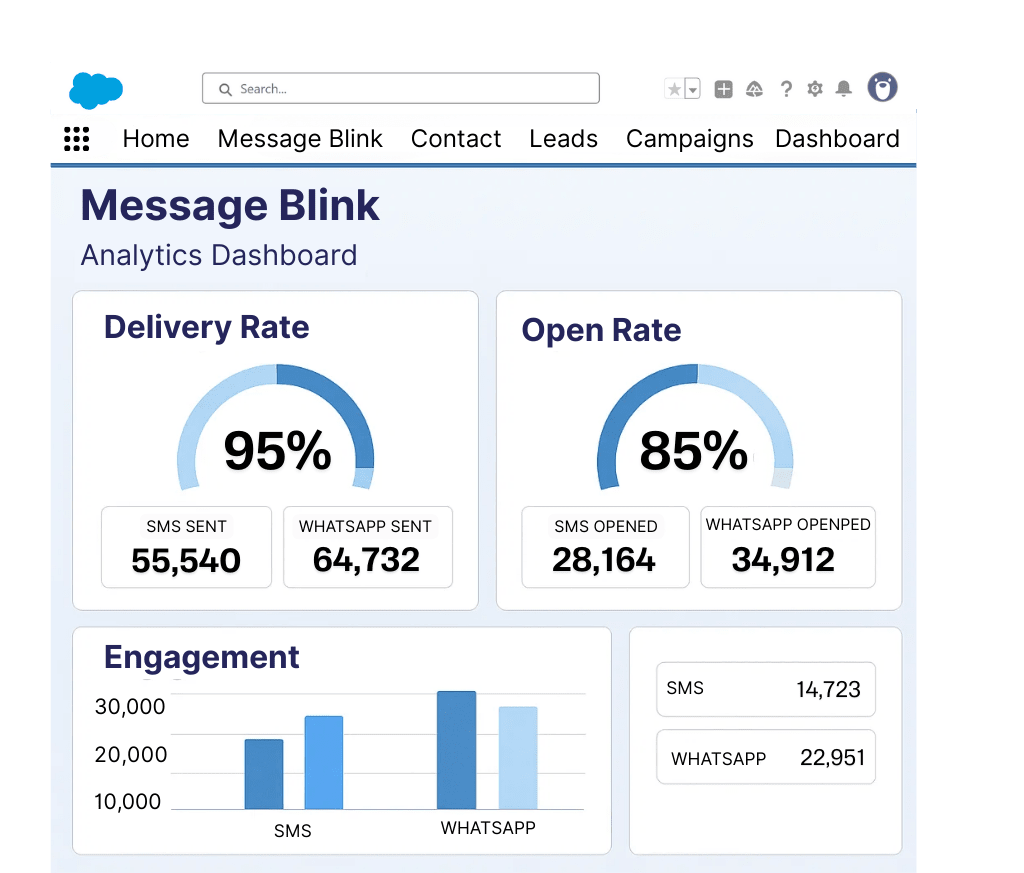The width and height of the screenshot is (1024, 873).
Task: Click the Salesforce cloud logo
Action: 96,90
